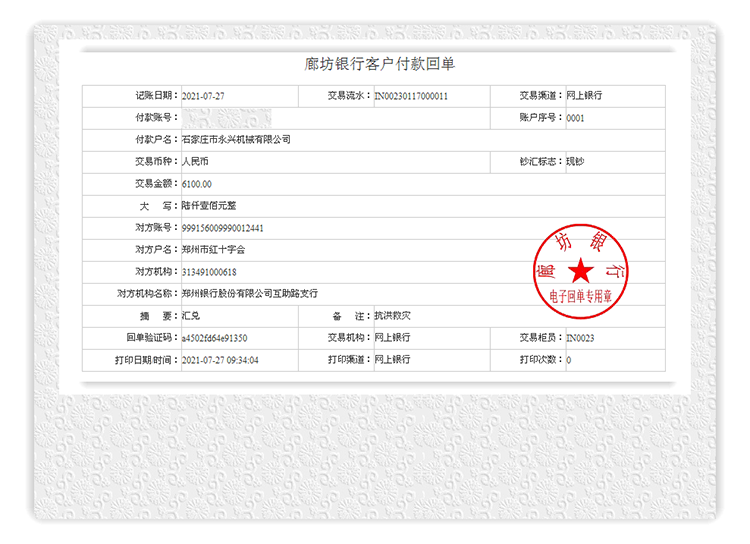The height and width of the screenshot is (544, 750).
Task: Click payer name 石家庄市永兴机械有限公司
Action: click(x=236, y=139)
